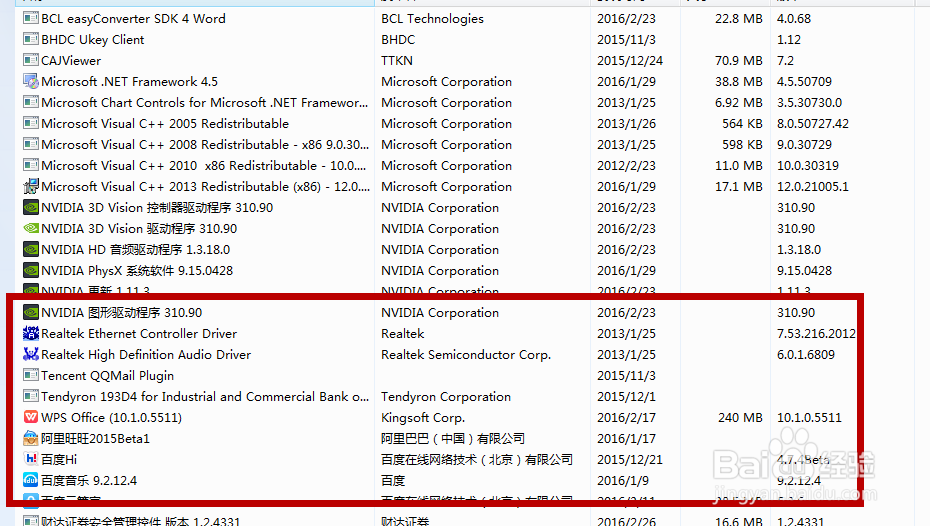Click the 阿里旺旺2015Beta1 icon
The width and height of the screenshot is (930, 526).
30,439
